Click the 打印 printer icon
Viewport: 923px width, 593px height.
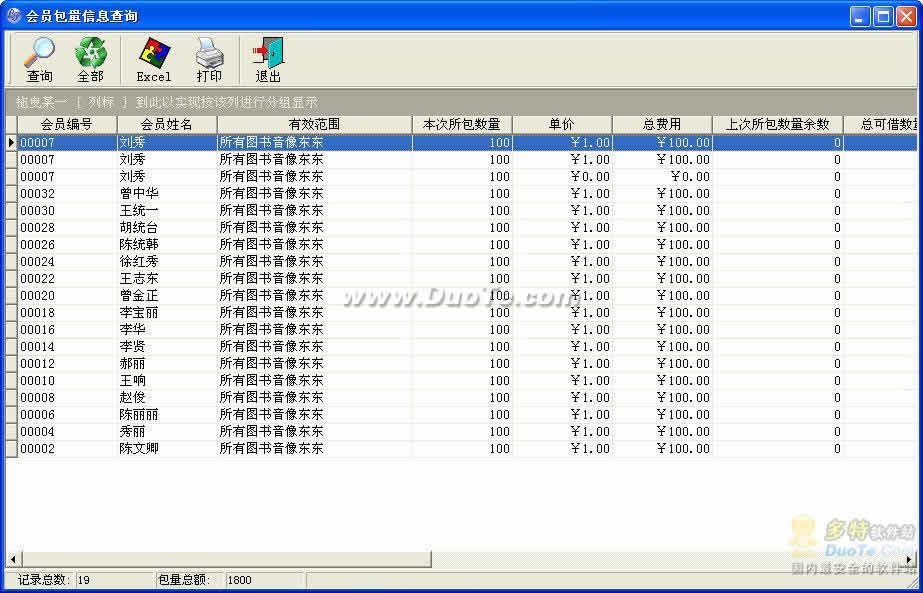coord(209,59)
